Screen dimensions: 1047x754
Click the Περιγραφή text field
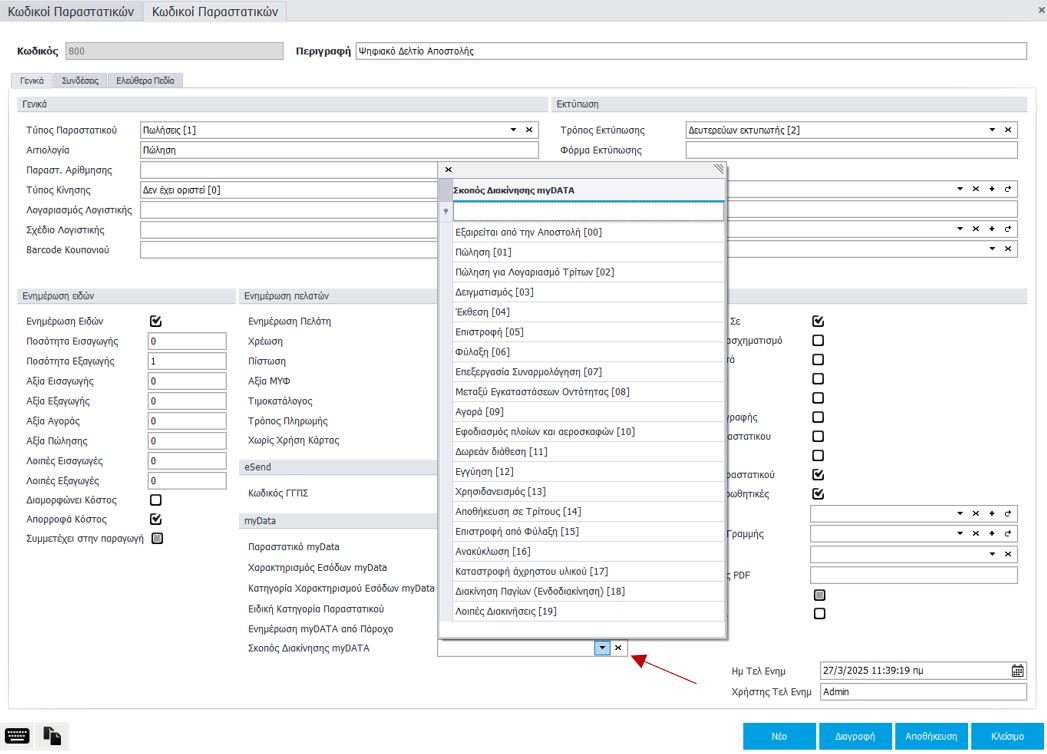point(690,50)
